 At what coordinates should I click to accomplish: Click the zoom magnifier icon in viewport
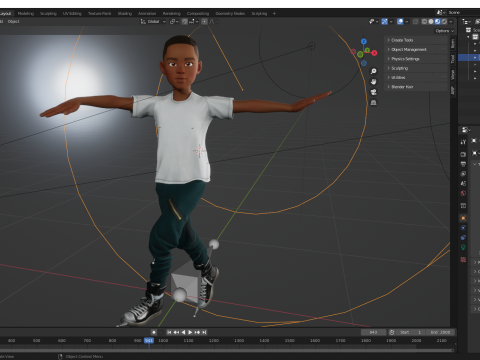(x=373, y=71)
